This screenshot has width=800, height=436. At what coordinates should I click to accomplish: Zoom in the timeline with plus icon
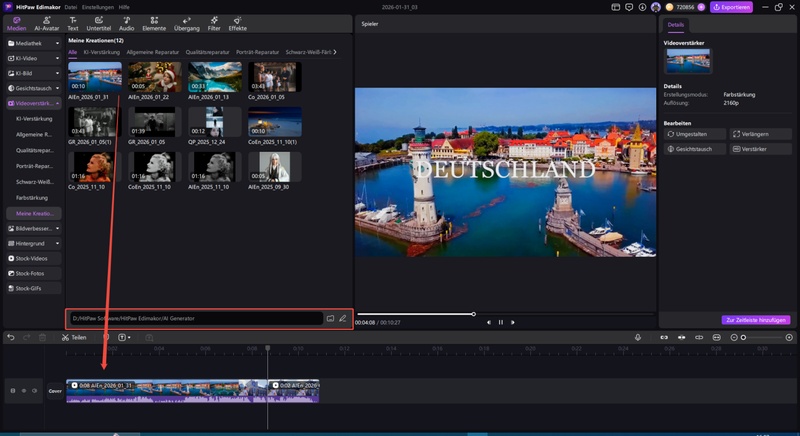[789, 338]
